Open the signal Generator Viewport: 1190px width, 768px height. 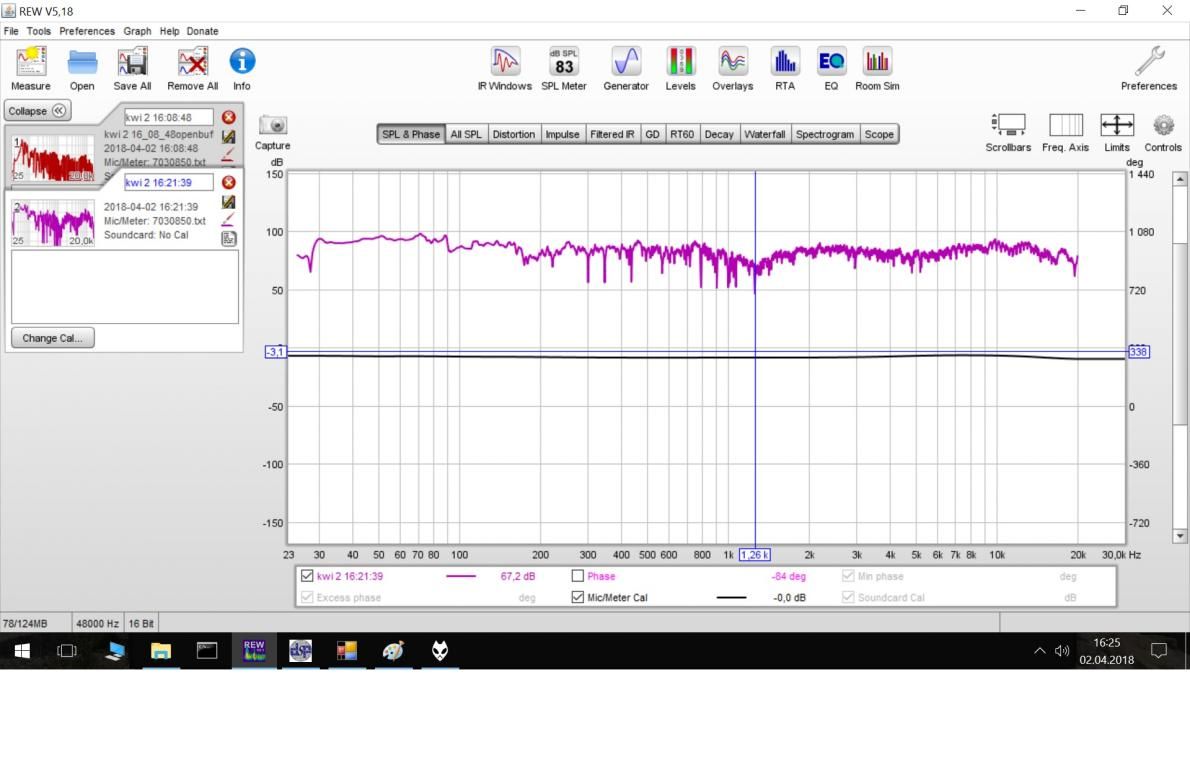point(626,68)
